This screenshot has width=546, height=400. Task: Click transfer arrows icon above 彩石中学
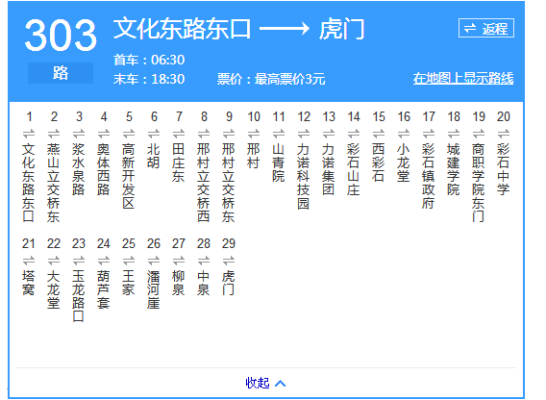pos(504,133)
